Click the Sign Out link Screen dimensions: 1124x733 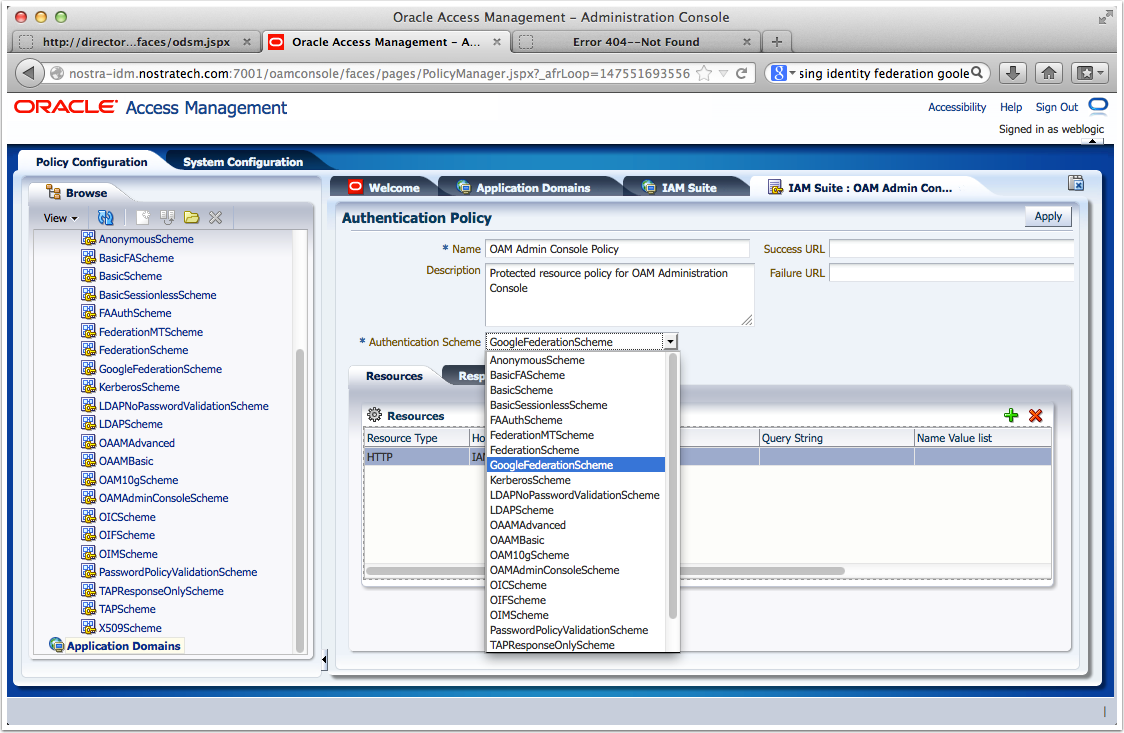click(1059, 106)
